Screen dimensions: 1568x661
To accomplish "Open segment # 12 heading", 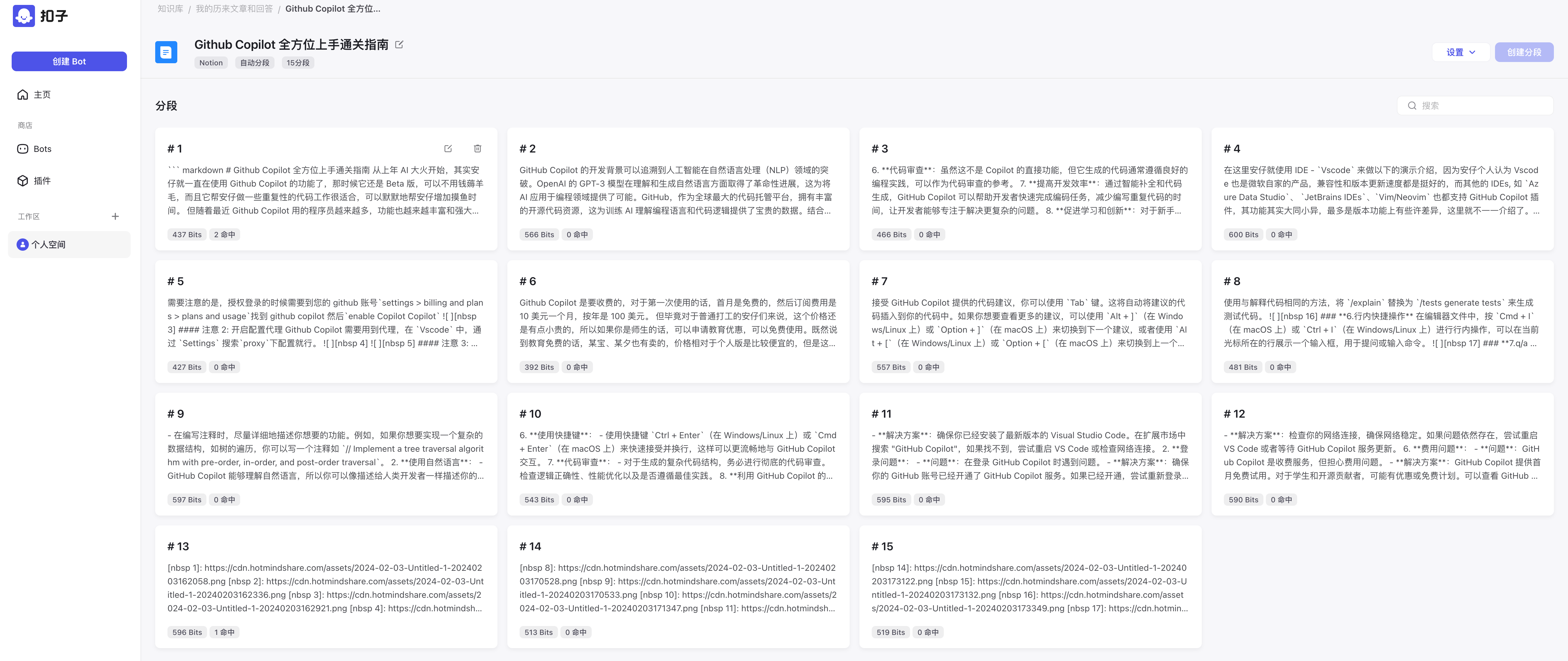I will (1235, 414).
